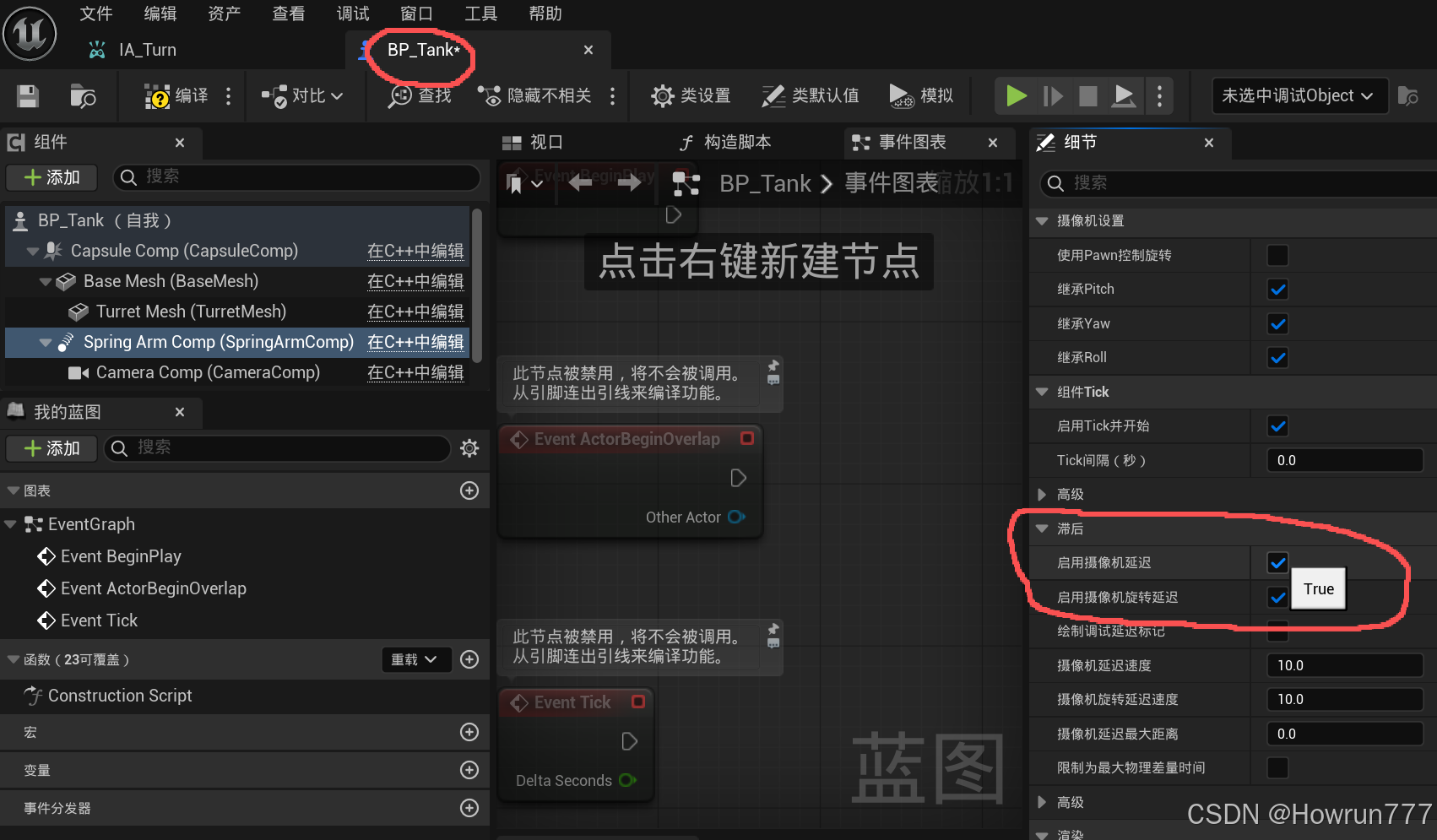Viewport: 1437px width, 840px height.
Task: Toggle 隐藏不相关 hide unrelated nodes
Action: 534,96
